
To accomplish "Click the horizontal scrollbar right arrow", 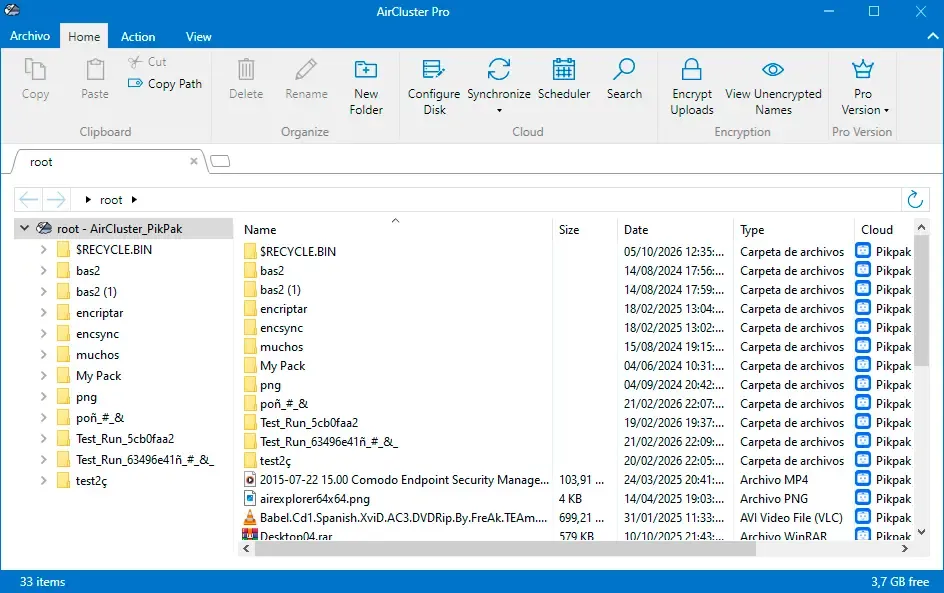I will click(904, 548).
